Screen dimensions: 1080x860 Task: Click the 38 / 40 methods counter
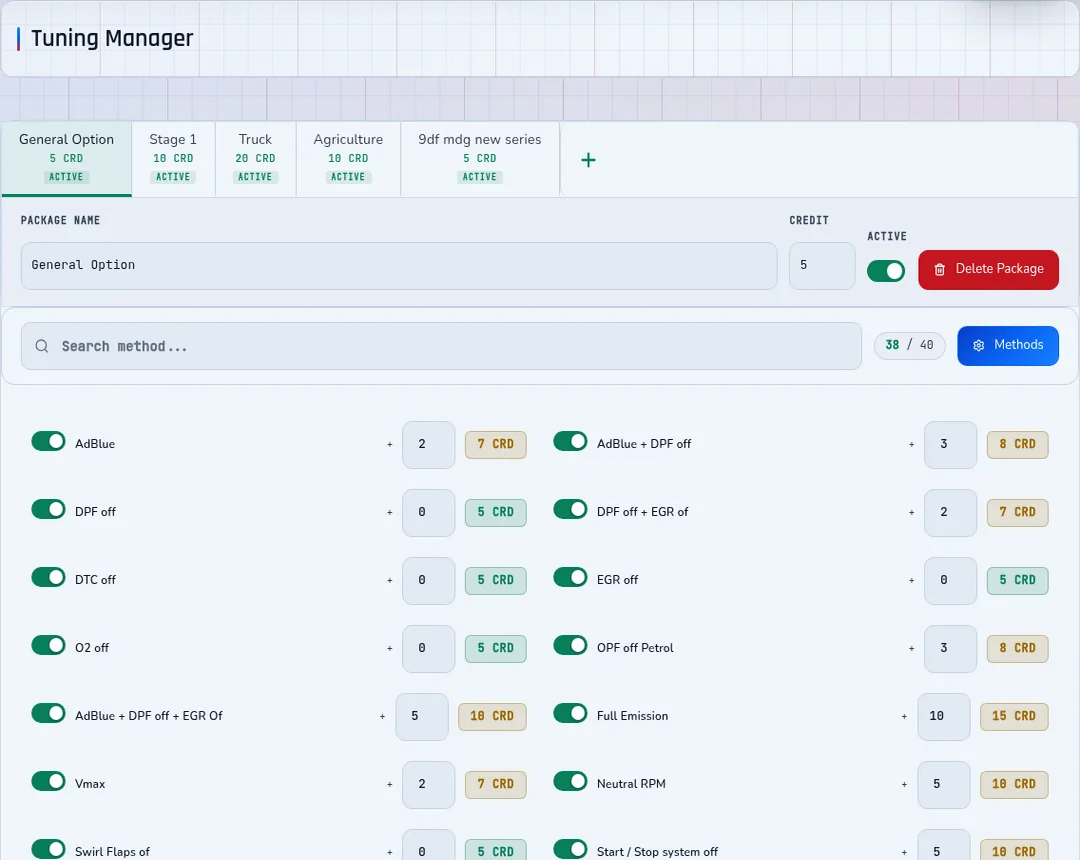click(x=909, y=345)
